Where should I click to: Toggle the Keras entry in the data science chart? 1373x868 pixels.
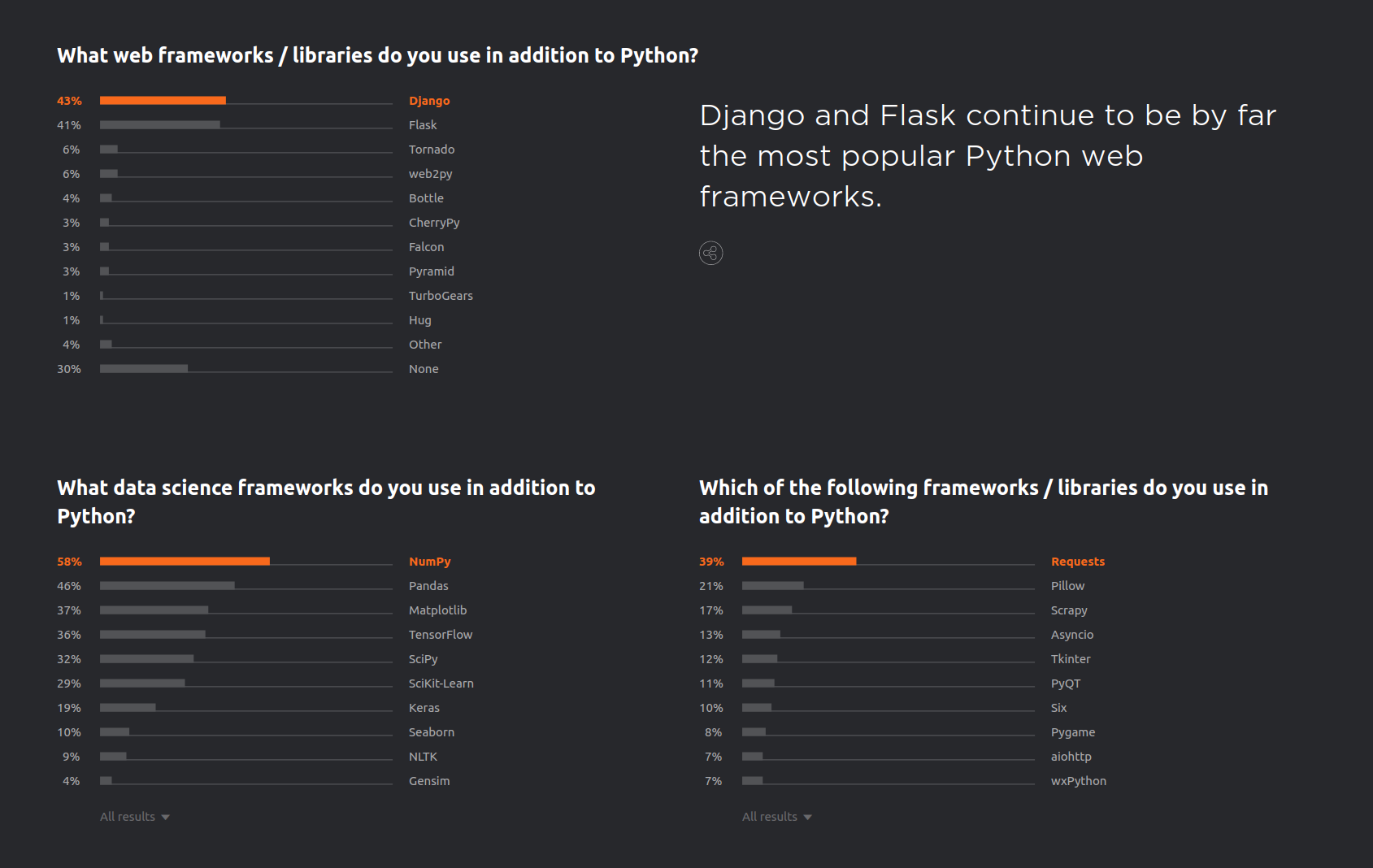424,707
